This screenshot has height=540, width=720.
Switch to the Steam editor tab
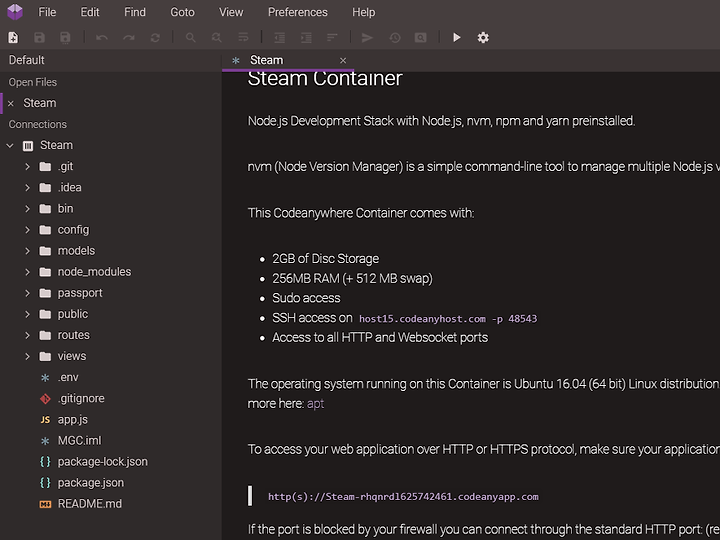[x=266, y=60]
